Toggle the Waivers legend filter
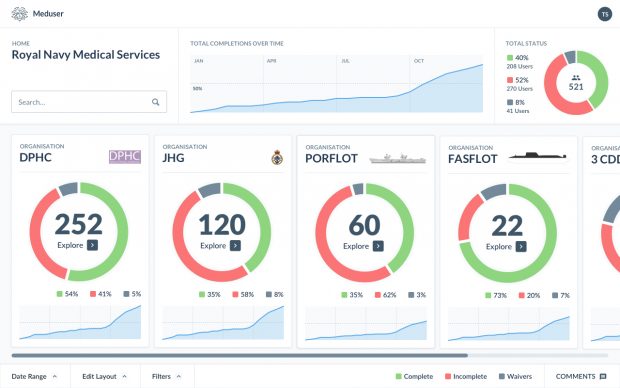Image resolution: width=620 pixels, height=388 pixels. tap(515, 376)
